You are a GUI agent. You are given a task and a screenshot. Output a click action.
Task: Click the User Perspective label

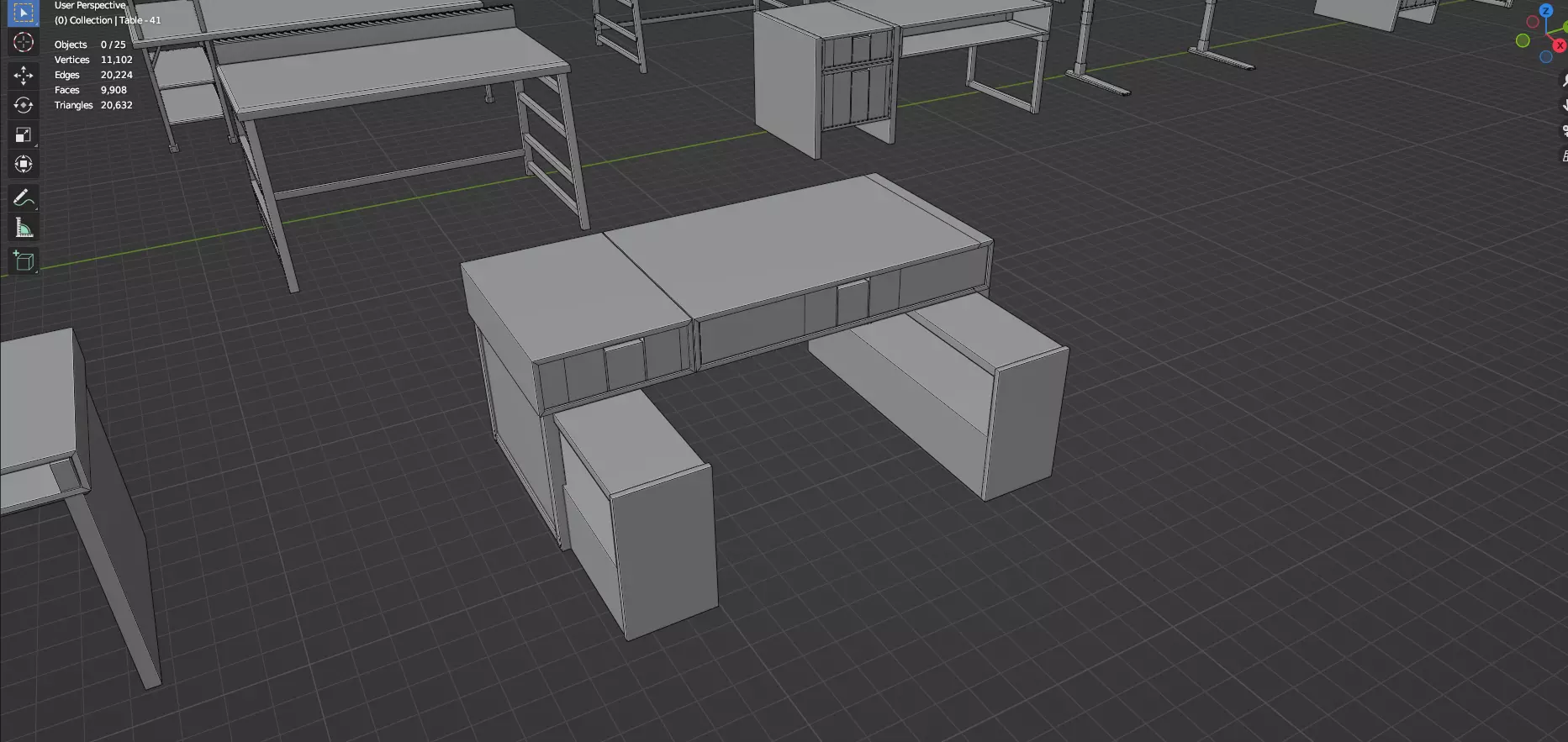(x=90, y=5)
